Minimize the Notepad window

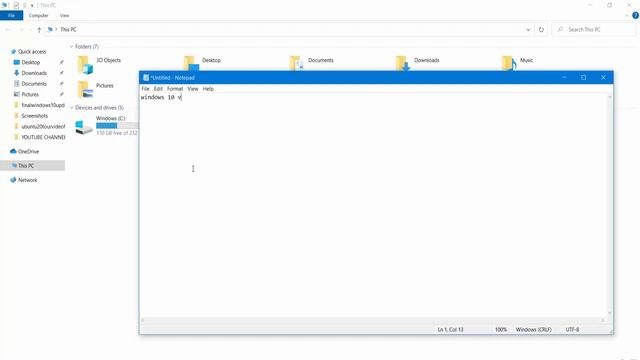pyautogui.click(x=564, y=78)
